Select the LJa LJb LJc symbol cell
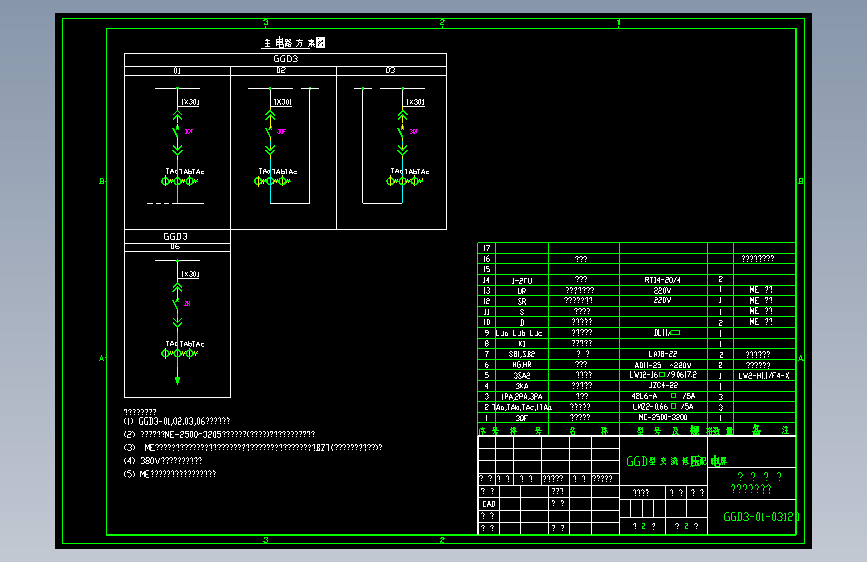 point(519,333)
